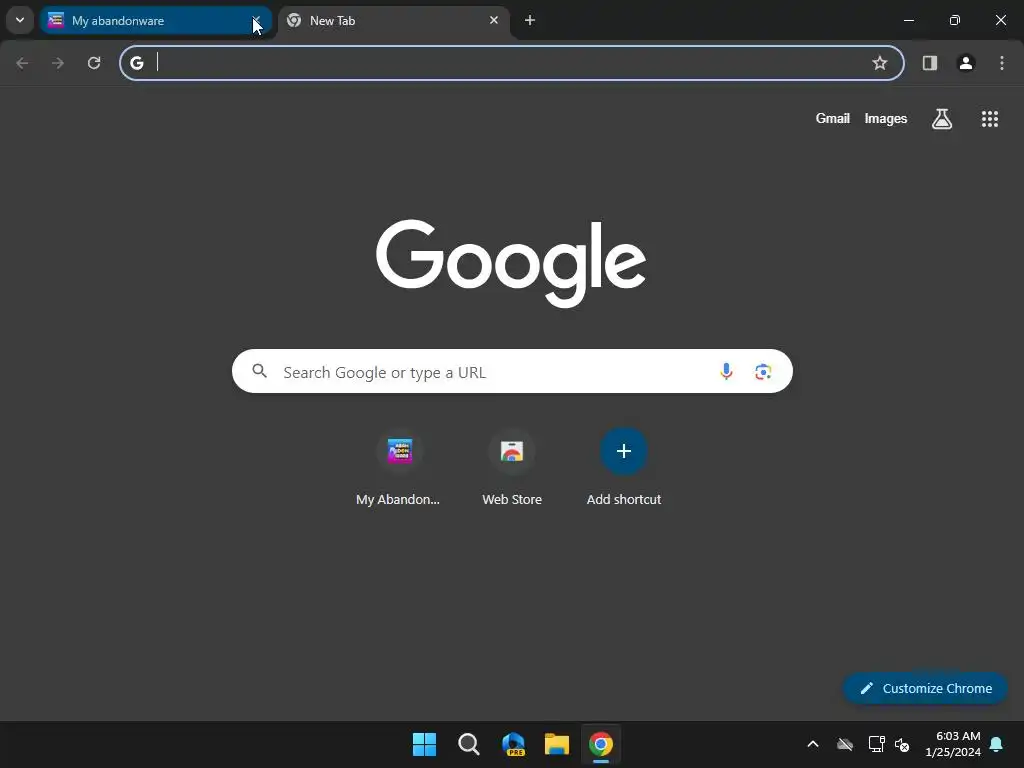1024x768 pixels.
Task: Open the My Abandonware shortcut tile
Action: 398,468
